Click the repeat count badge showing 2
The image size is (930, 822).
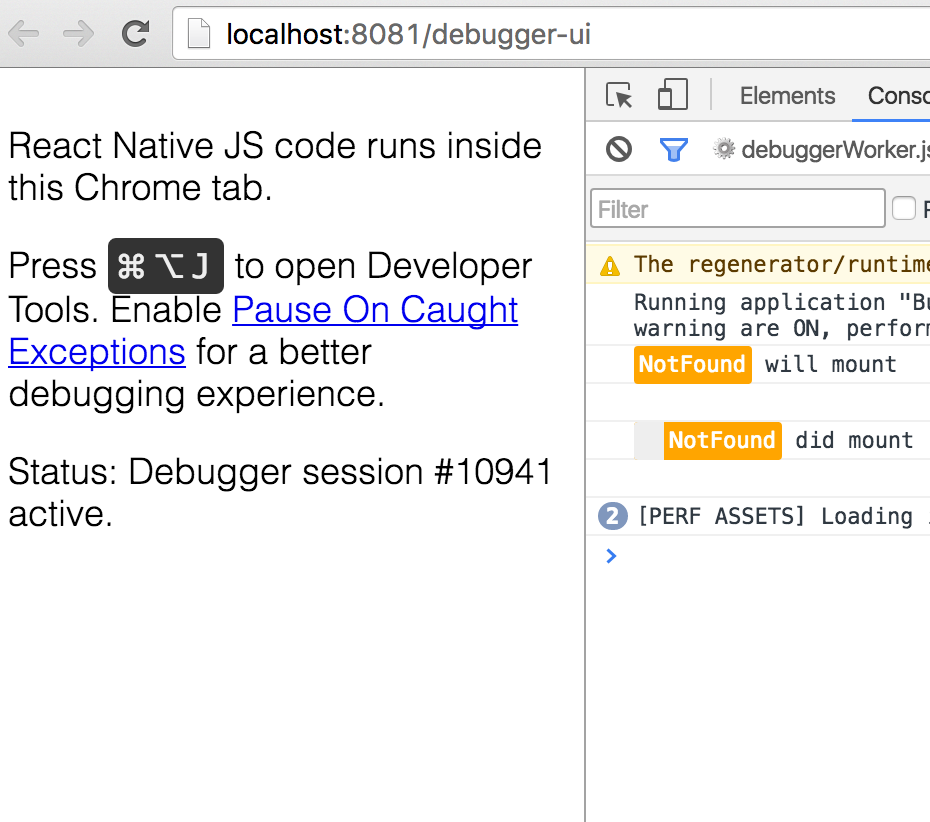(613, 516)
